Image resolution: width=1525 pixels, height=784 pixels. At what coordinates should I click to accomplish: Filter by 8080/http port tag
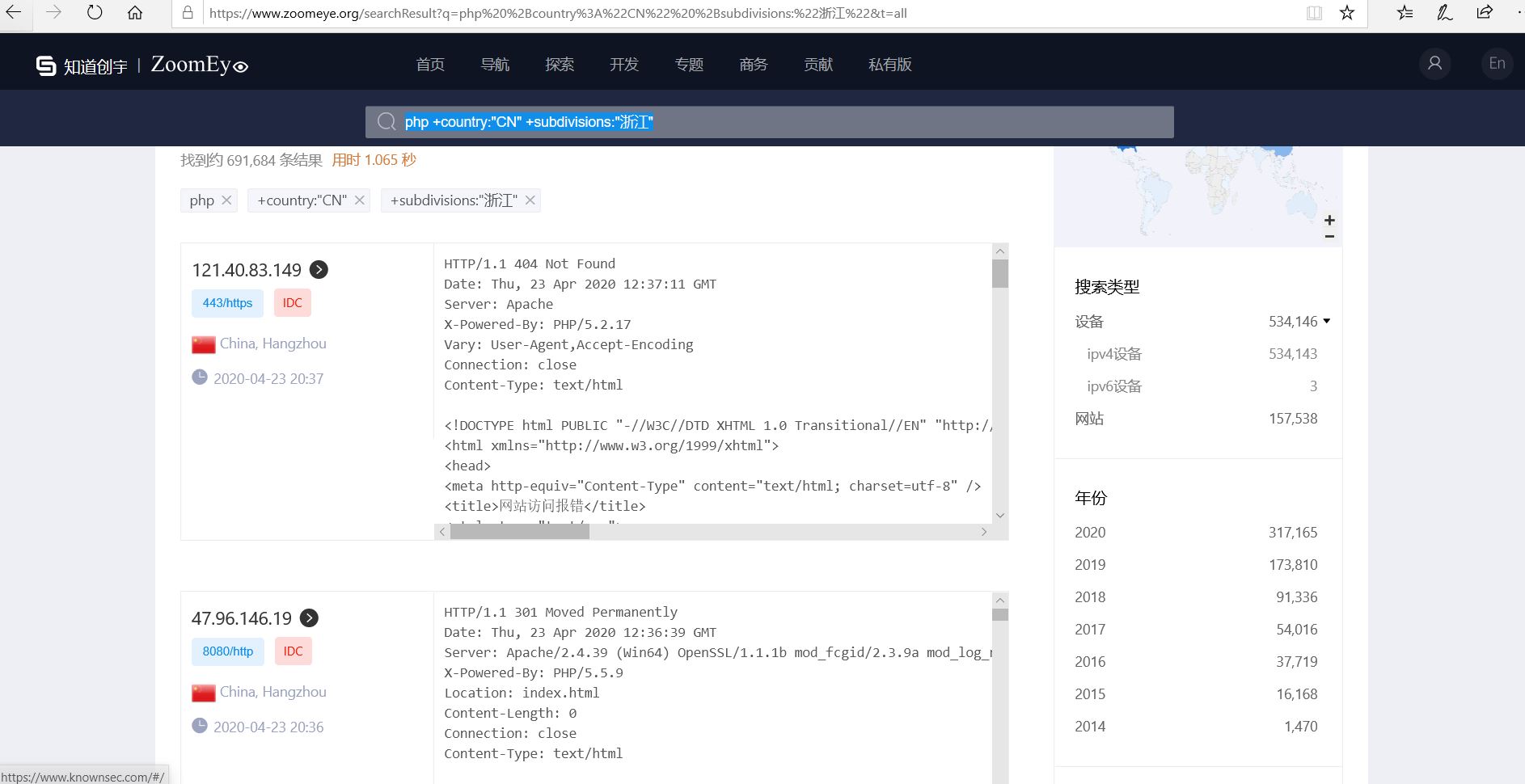(x=227, y=651)
